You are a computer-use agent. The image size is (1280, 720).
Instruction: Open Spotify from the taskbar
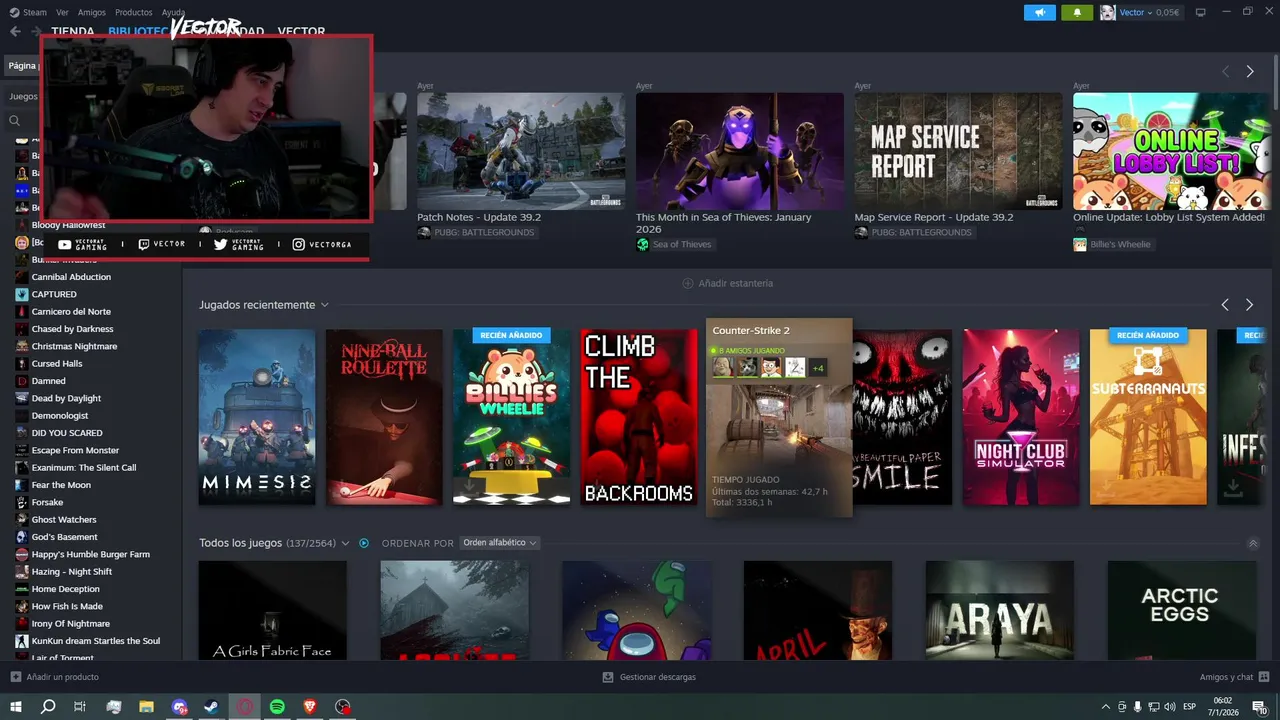[x=277, y=707]
